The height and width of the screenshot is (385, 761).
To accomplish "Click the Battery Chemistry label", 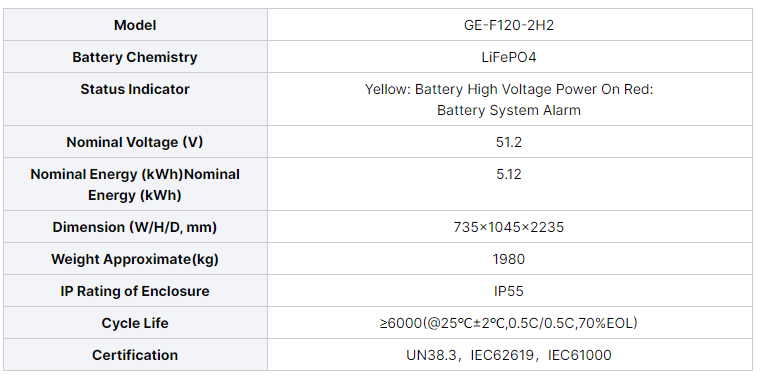I will click(x=135, y=57).
